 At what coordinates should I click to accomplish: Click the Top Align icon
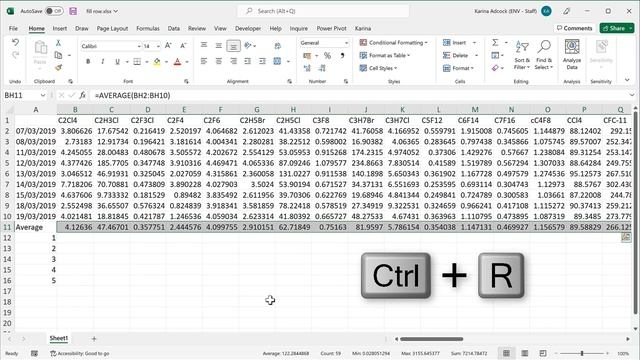204,45
